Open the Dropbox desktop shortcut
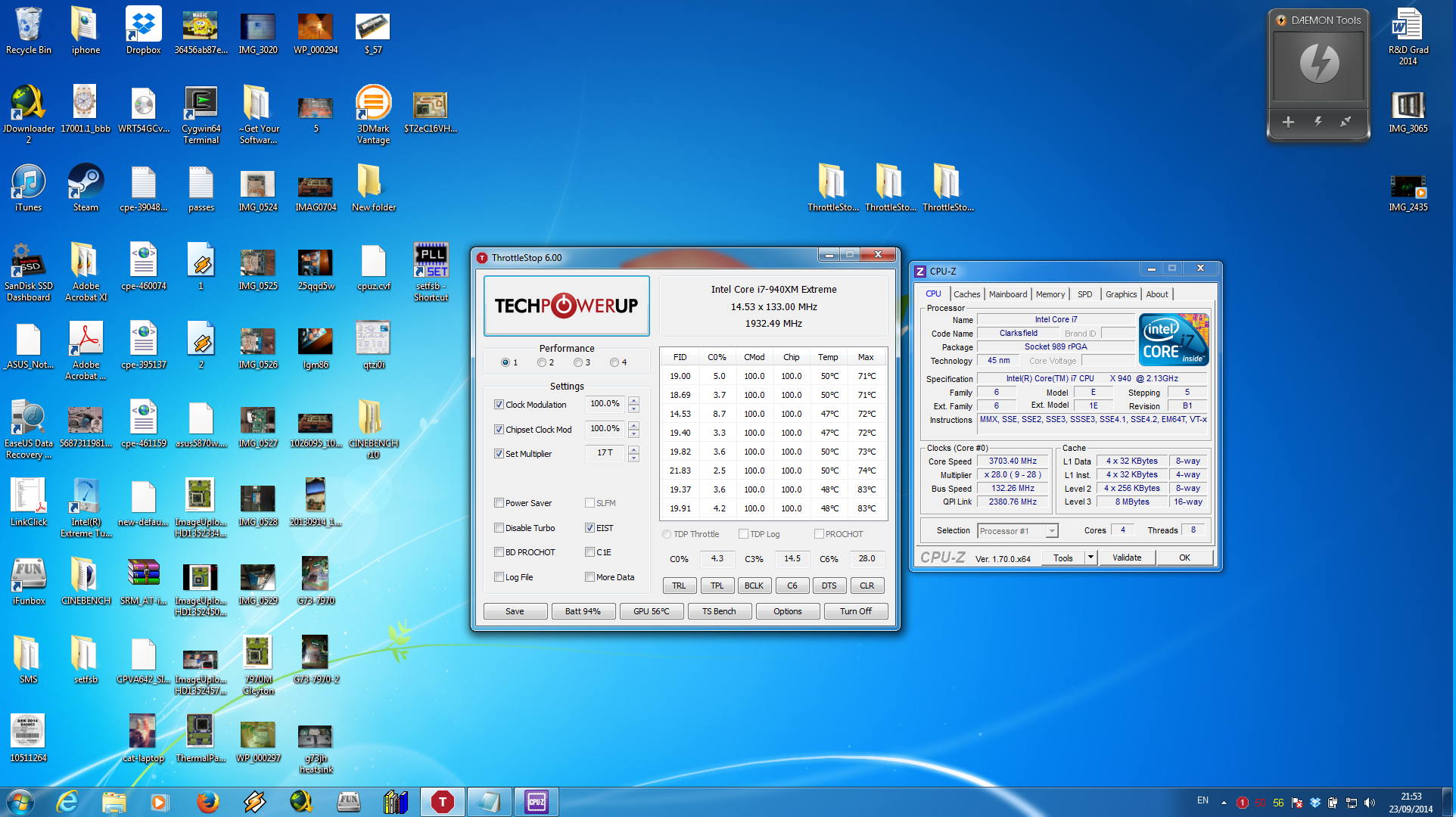The width and height of the screenshot is (1456, 817). point(143,30)
